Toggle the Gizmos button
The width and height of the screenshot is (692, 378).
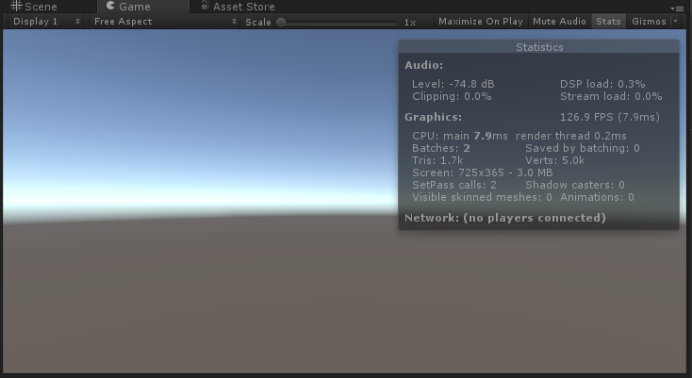click(649, 21)
